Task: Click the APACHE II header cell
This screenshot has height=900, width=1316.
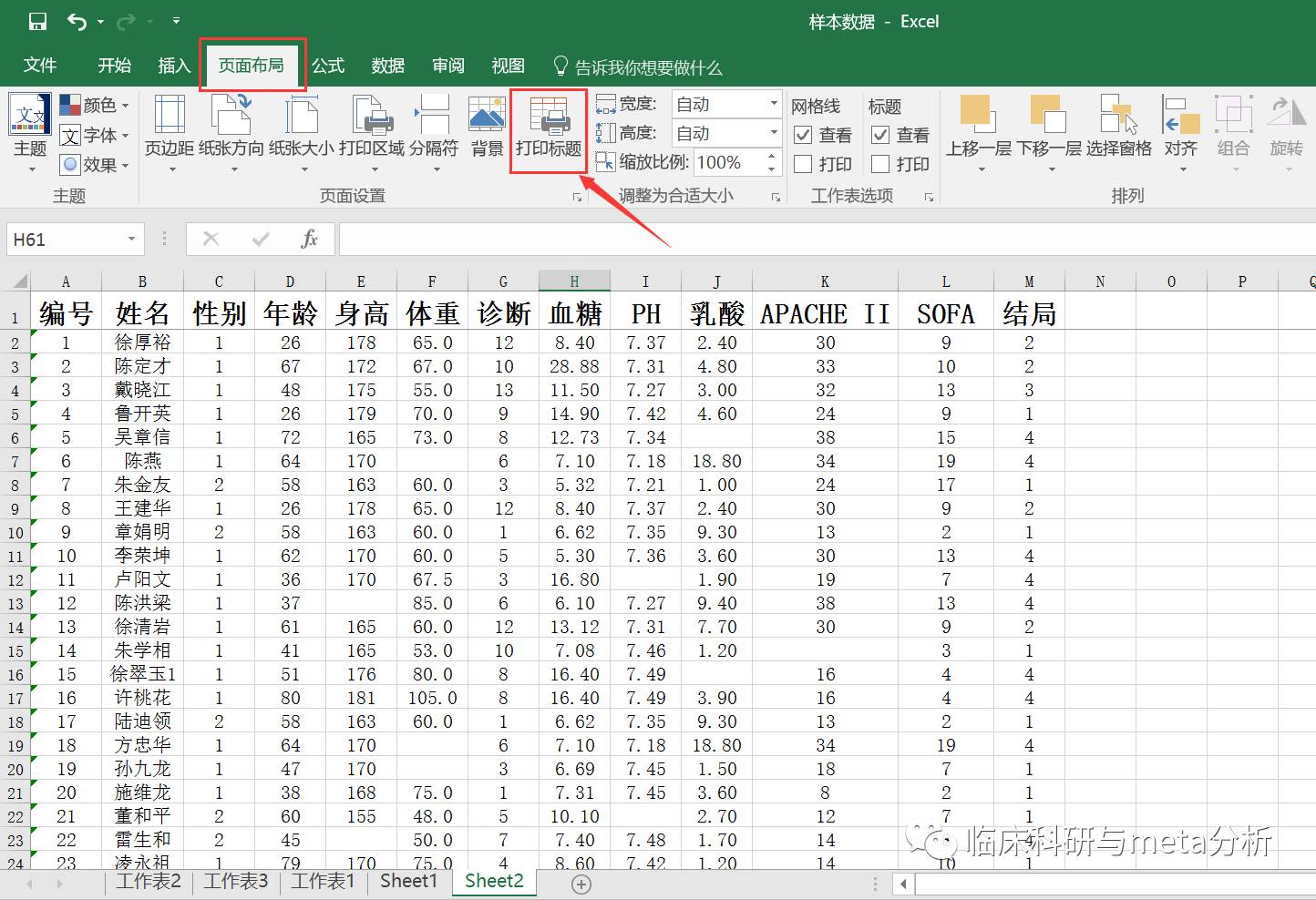Action: pyautogui.click(x=825, y=313)
